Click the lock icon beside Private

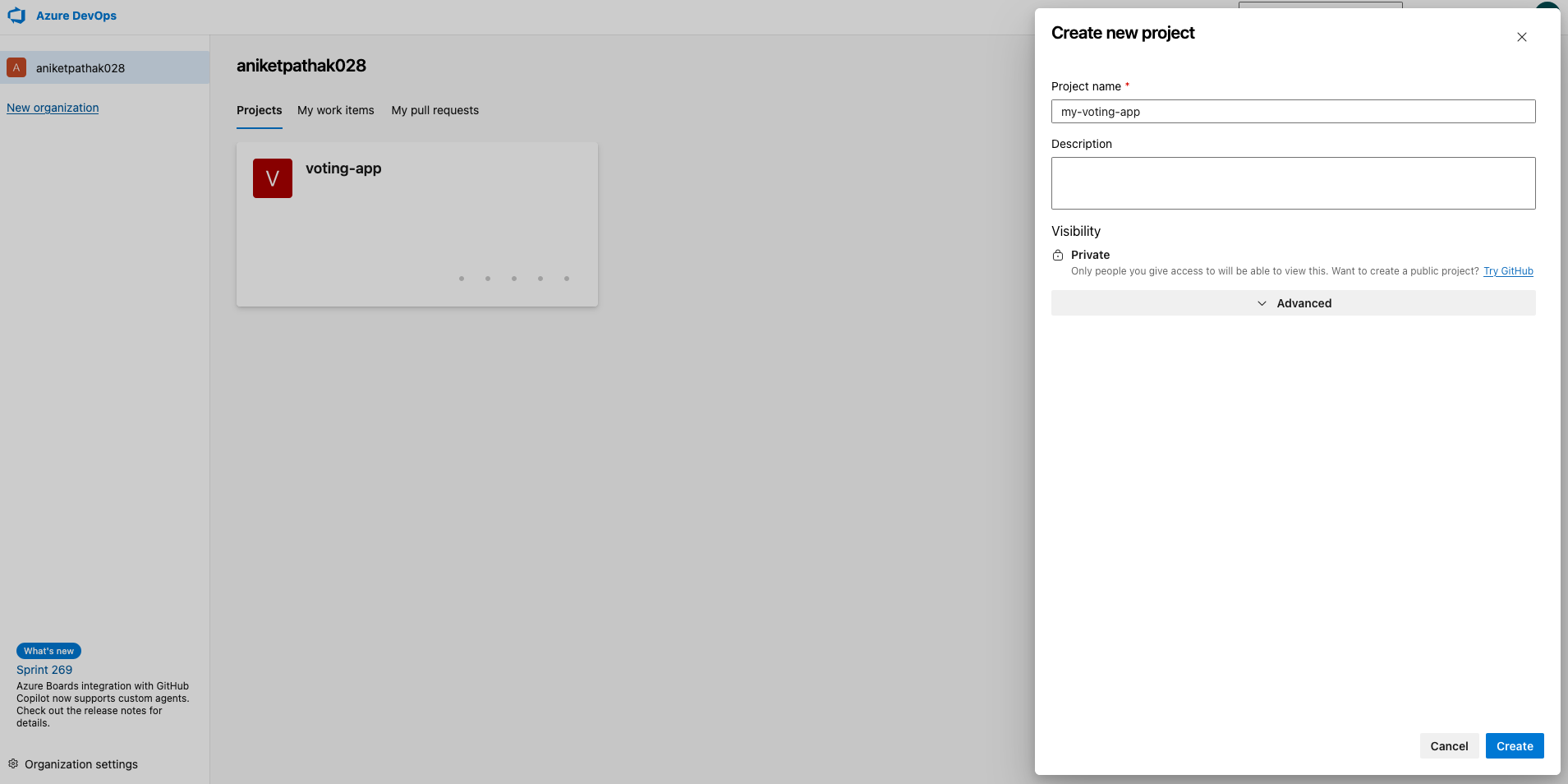(x=1058, y=256)
